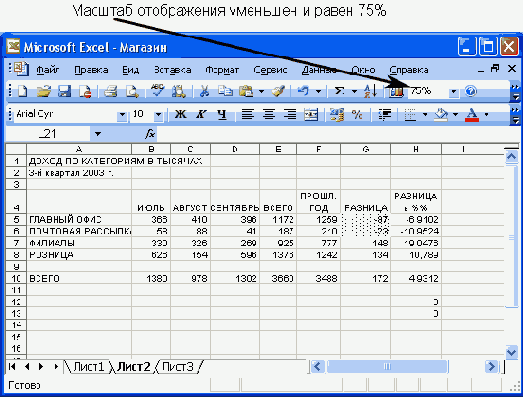Run the ABC spell check icon
Screen dimensions: 523x397
point(157,90)
